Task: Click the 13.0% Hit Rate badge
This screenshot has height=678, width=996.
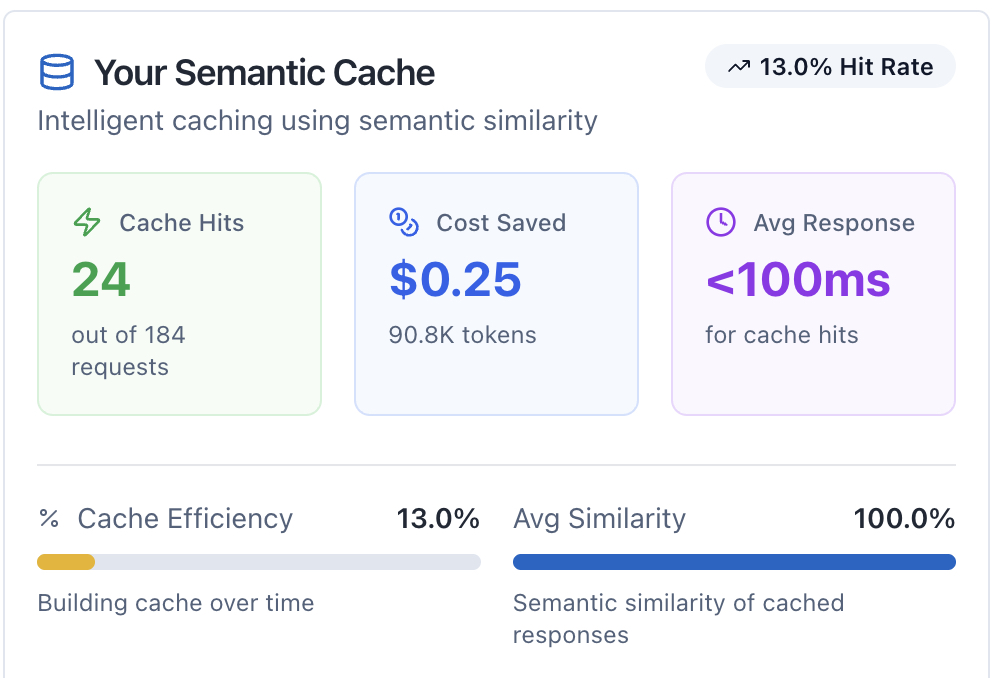Action: (830, 66)
